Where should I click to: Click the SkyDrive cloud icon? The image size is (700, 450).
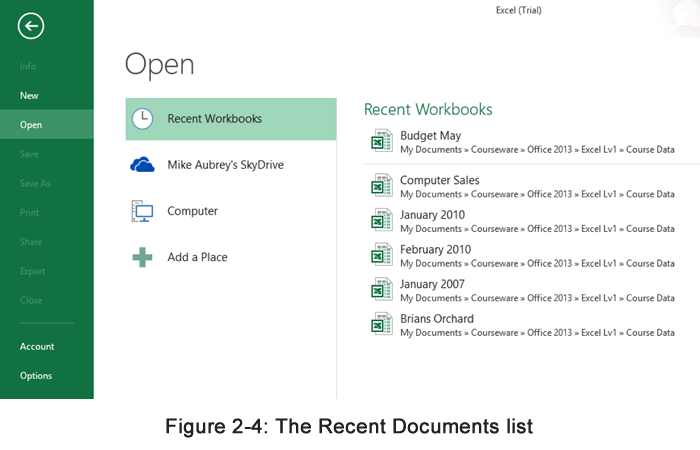[143, 165]
